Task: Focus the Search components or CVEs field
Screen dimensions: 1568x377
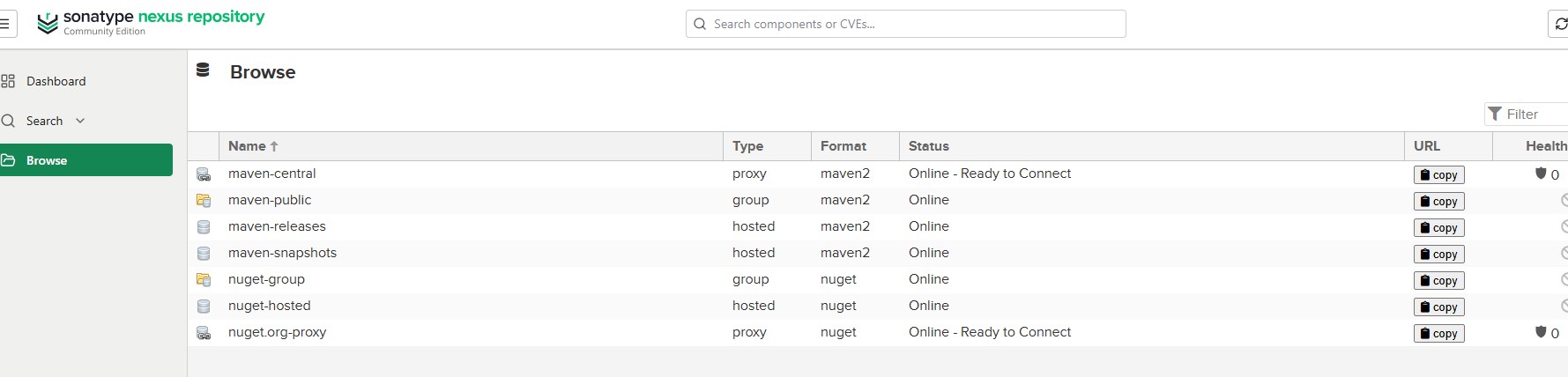Action: (x=906, y=24)
